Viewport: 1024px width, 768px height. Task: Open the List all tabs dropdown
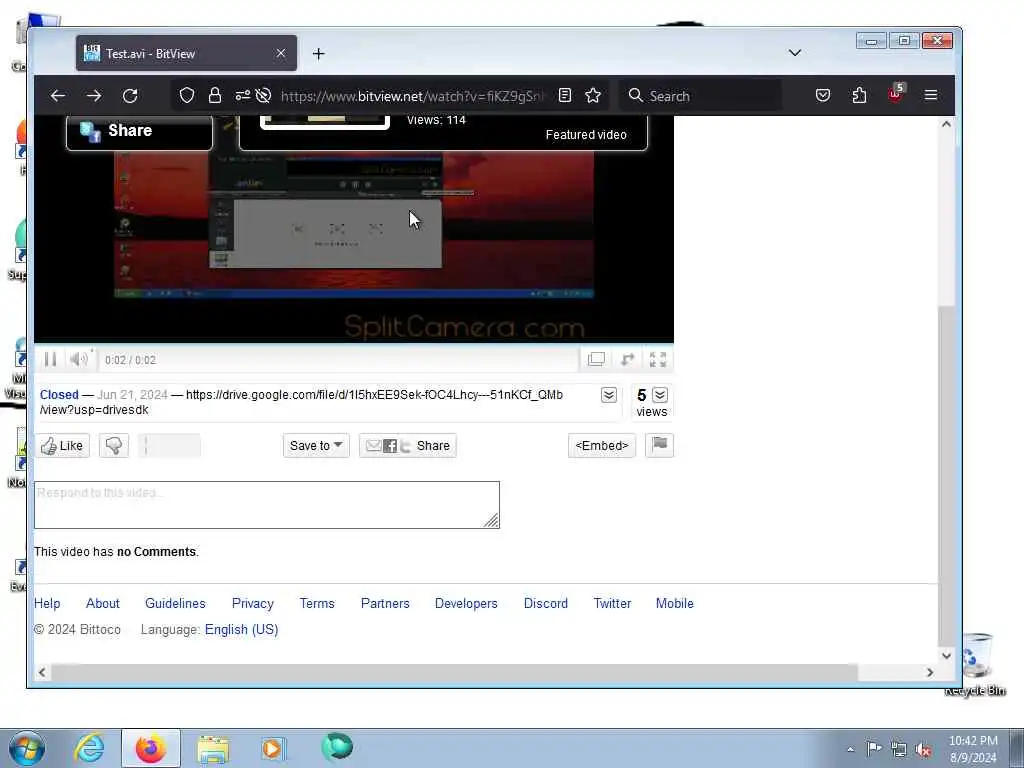pyautogui.click(x=795, y=53)
